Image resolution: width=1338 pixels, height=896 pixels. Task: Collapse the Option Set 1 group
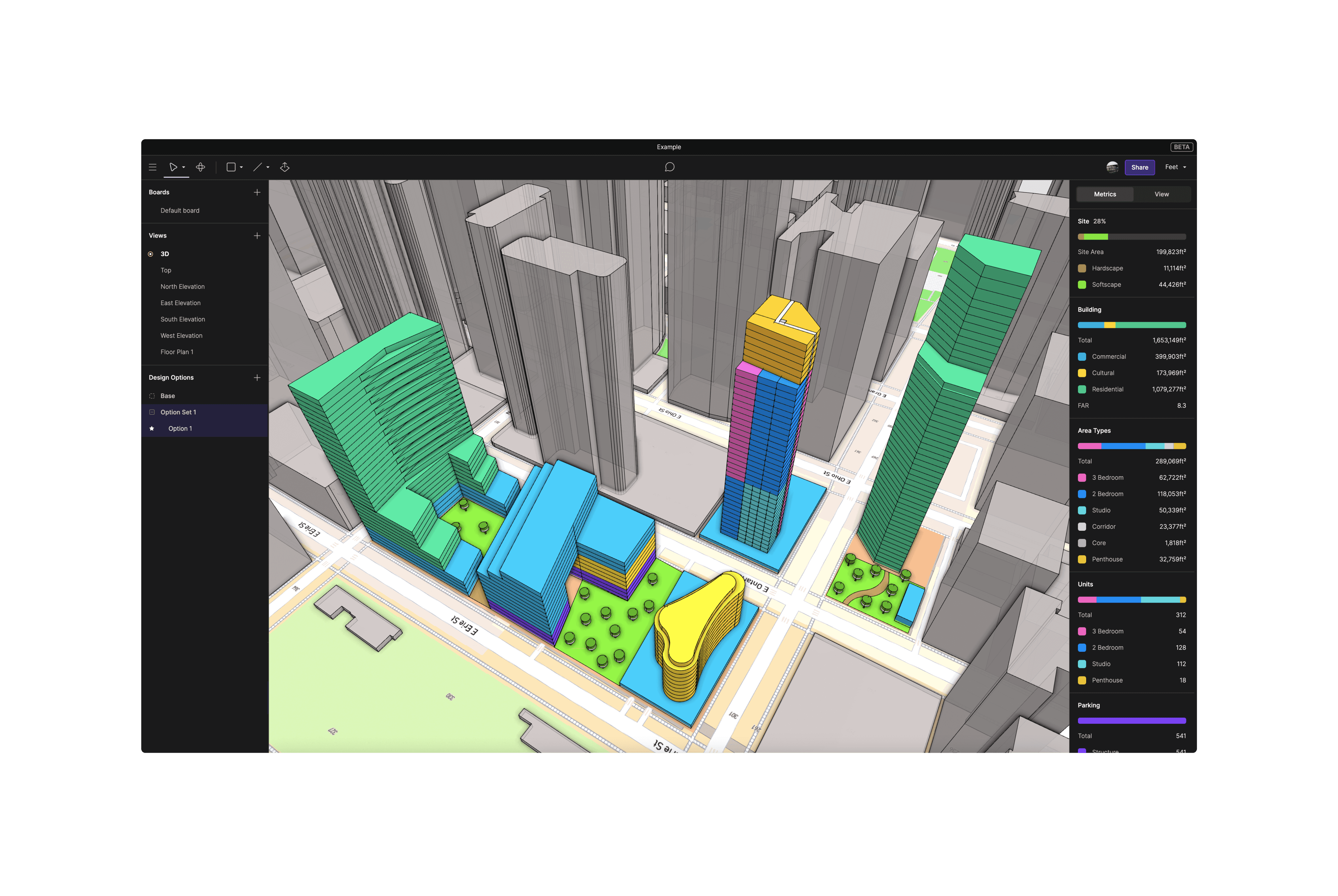152,412
